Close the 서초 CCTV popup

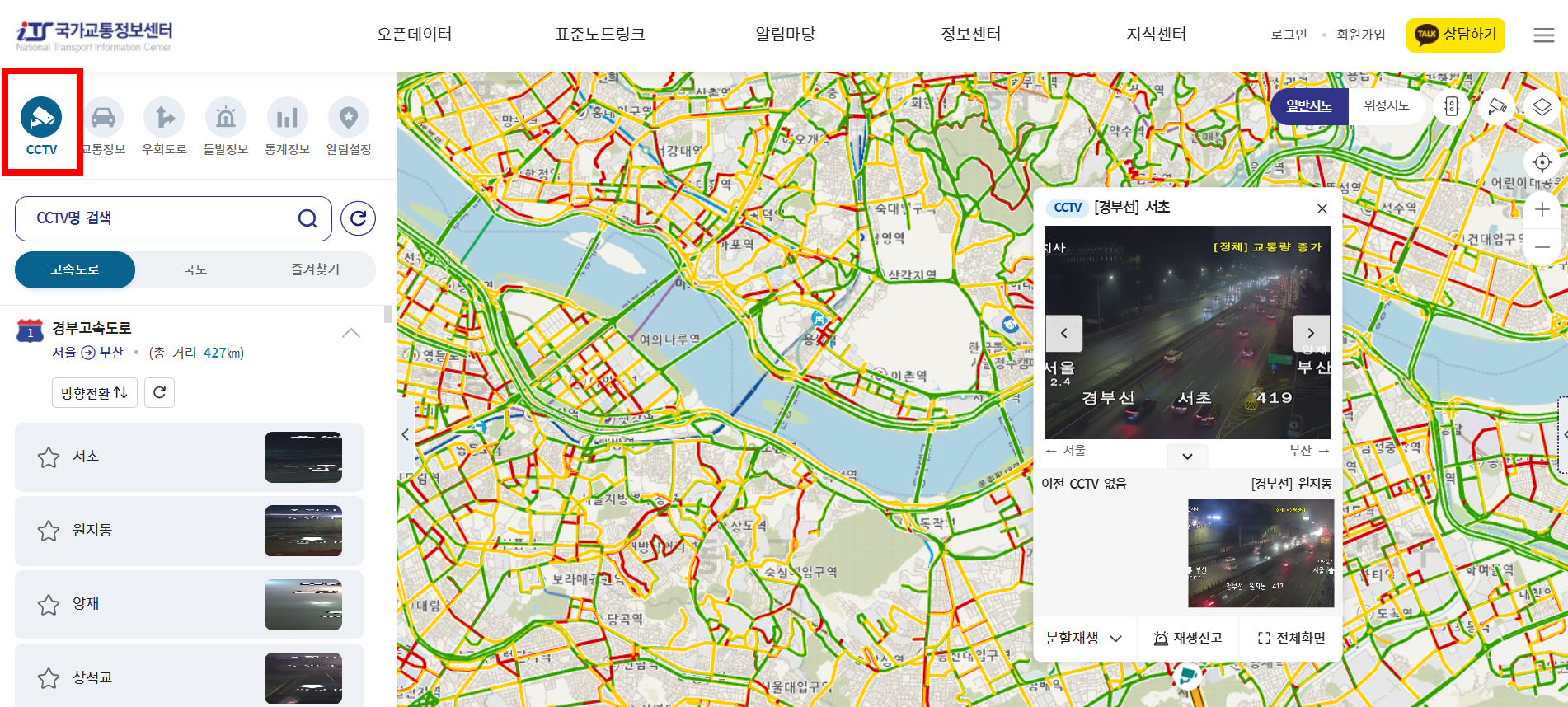pyautogui.click(x=1322, y=208)
